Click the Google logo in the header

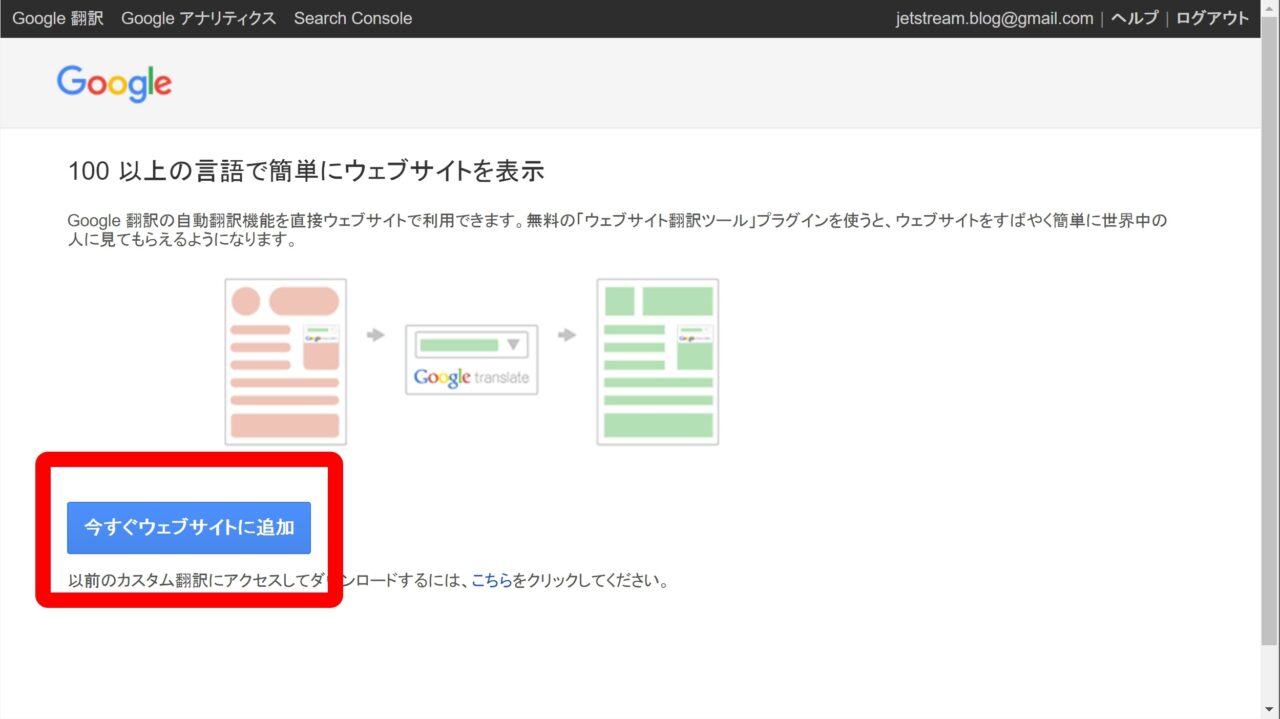[x=114, y=84]
